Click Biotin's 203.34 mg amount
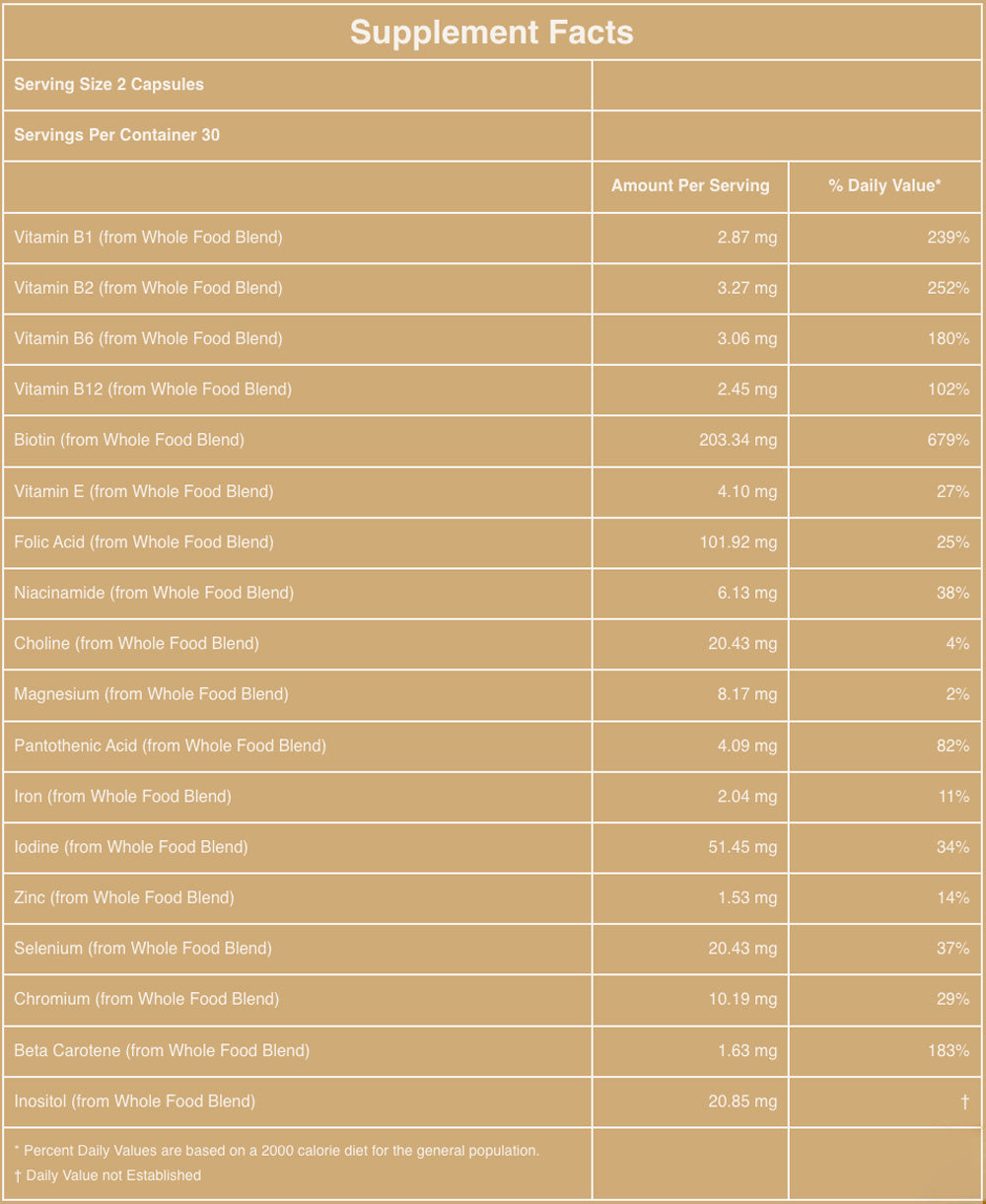986x1204 pixels. pos(739,440)
